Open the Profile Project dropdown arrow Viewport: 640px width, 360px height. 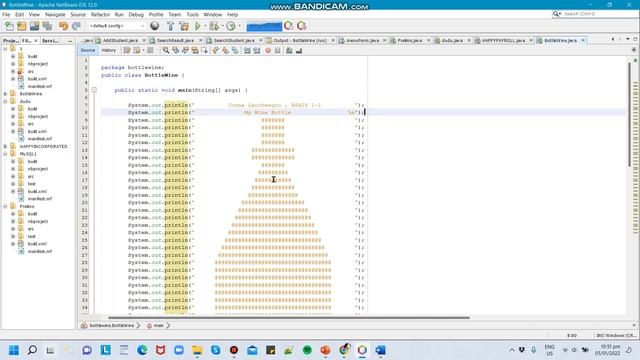coord(239,26)
